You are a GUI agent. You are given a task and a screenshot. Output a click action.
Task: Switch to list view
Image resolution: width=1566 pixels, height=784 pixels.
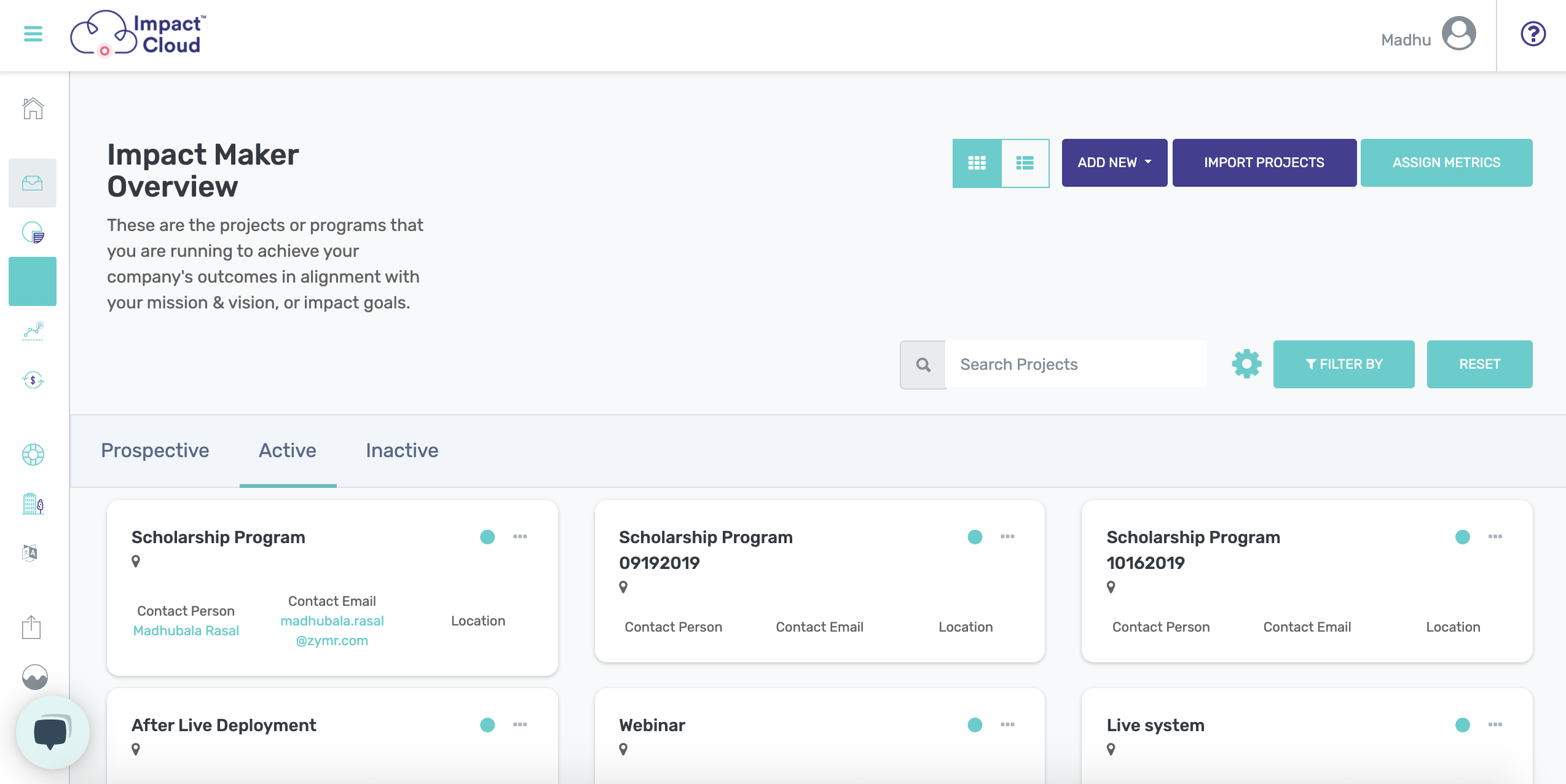point(1025,163)
